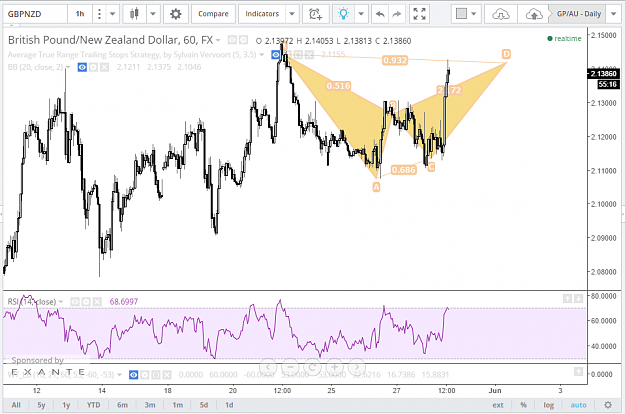Expand the ideas lightbulb dropdown arrow
The height and width of the screenshot is (414, 625).
point(361,14)
